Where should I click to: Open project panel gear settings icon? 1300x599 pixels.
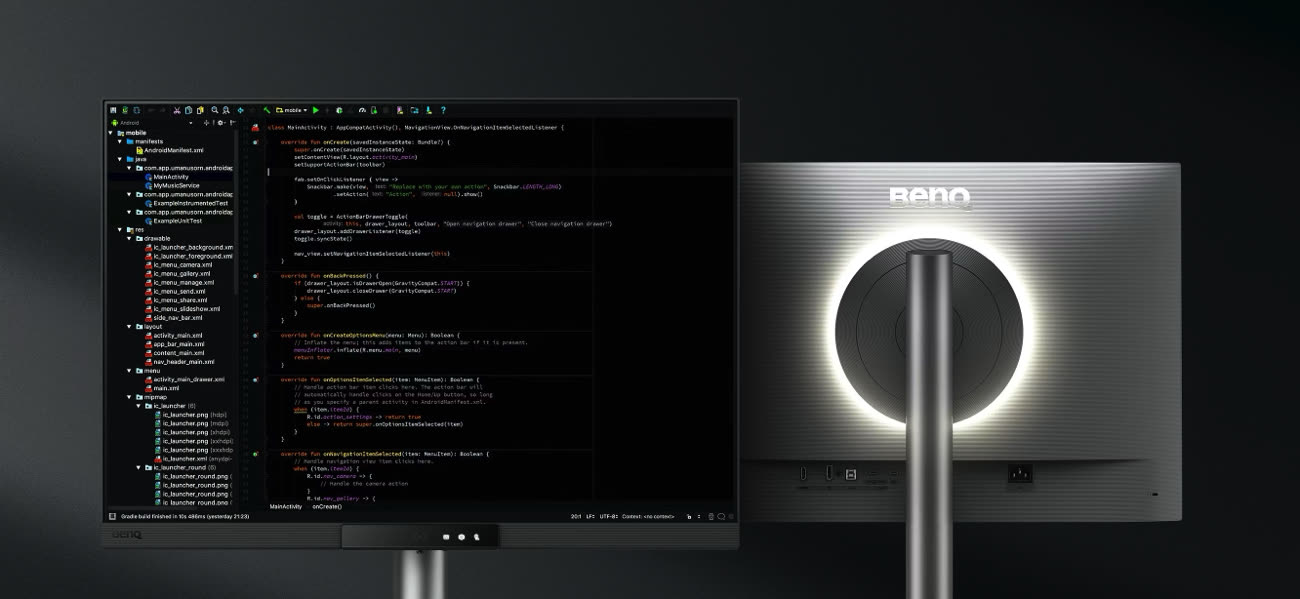[x=220, y=122]
